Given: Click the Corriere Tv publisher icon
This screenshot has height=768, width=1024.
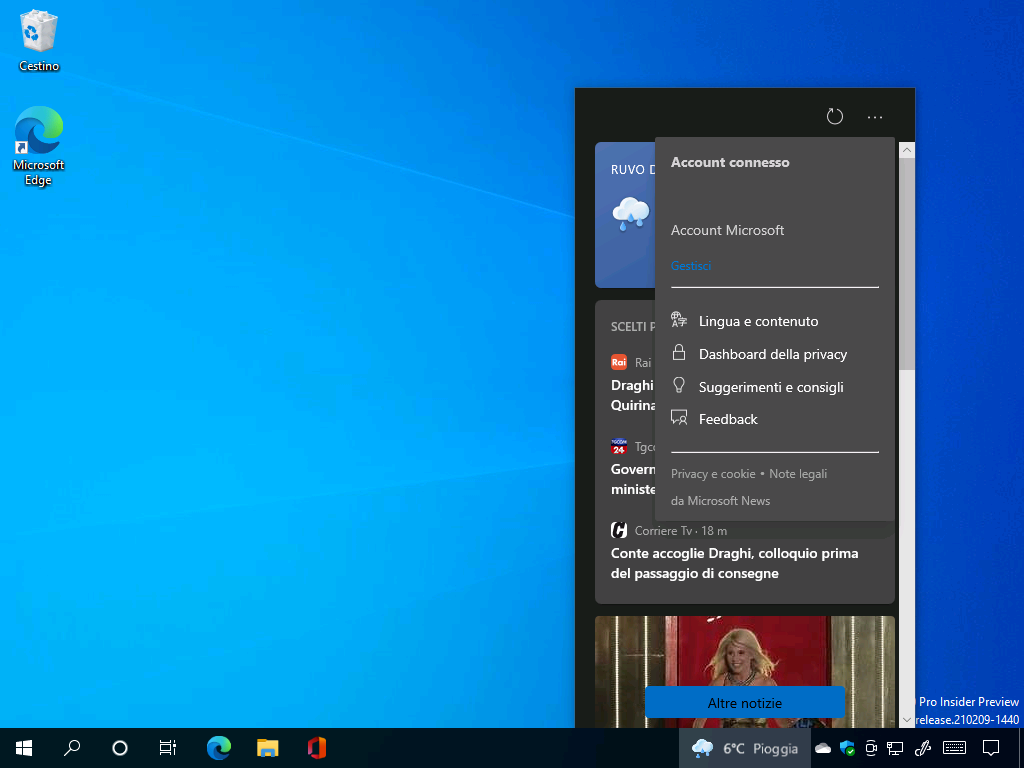Looking at the screenshot, I should tap(618, 530).
